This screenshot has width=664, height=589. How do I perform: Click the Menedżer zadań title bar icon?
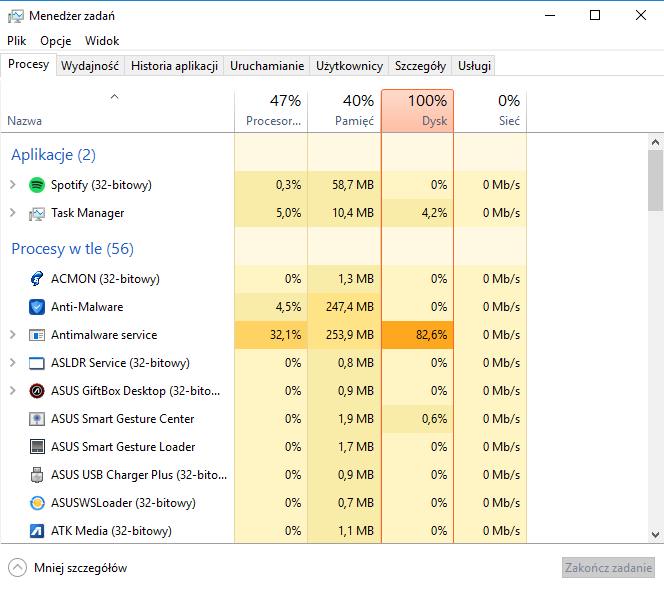click(16, 16)
